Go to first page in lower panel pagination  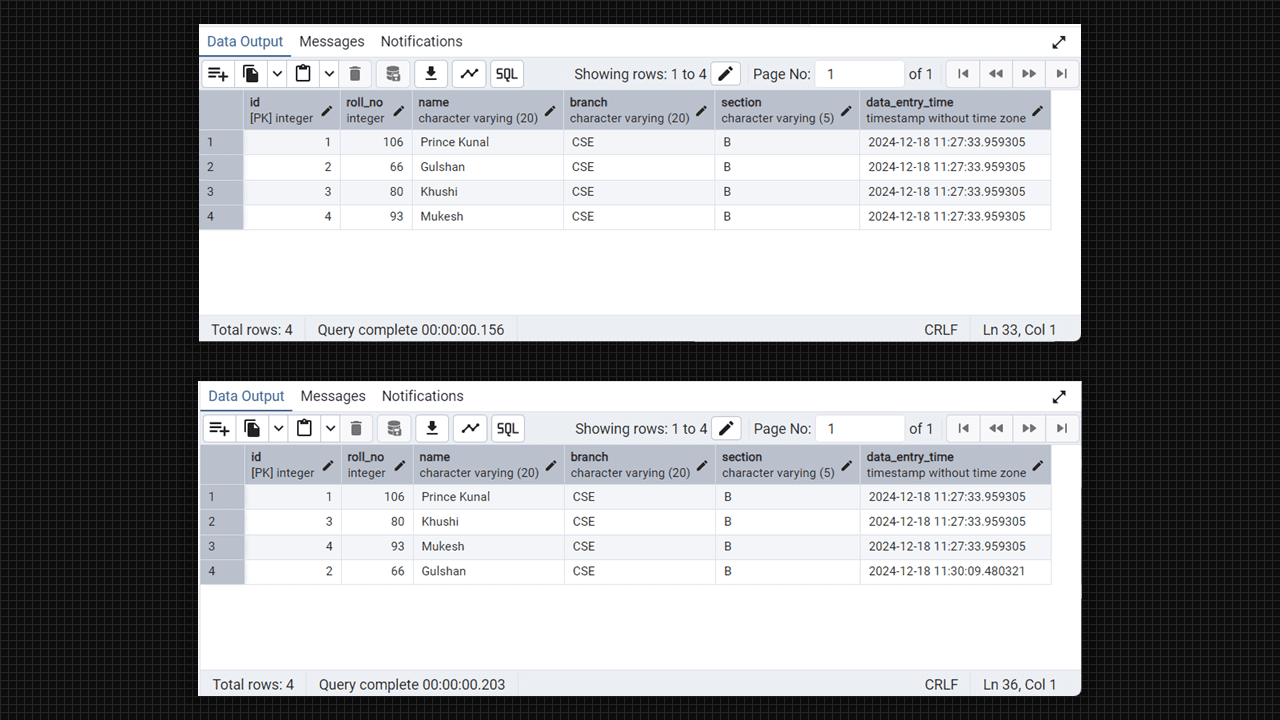(x=963, y=429)
